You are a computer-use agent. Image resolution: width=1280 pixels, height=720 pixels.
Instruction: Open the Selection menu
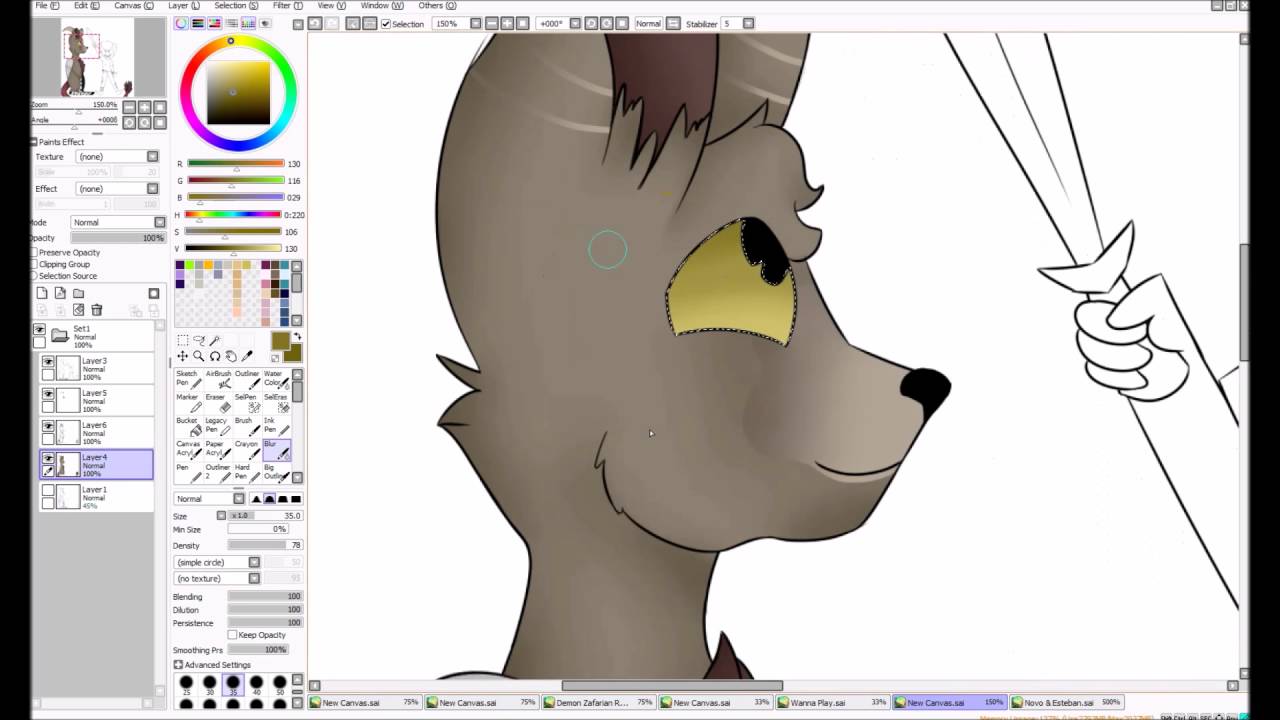[x=234, y=6]
